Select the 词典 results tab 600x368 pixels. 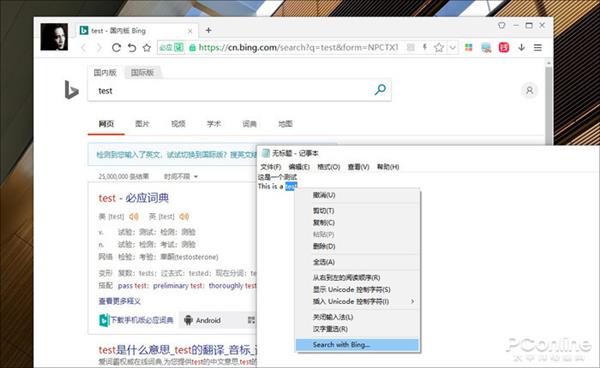point(249,124)
